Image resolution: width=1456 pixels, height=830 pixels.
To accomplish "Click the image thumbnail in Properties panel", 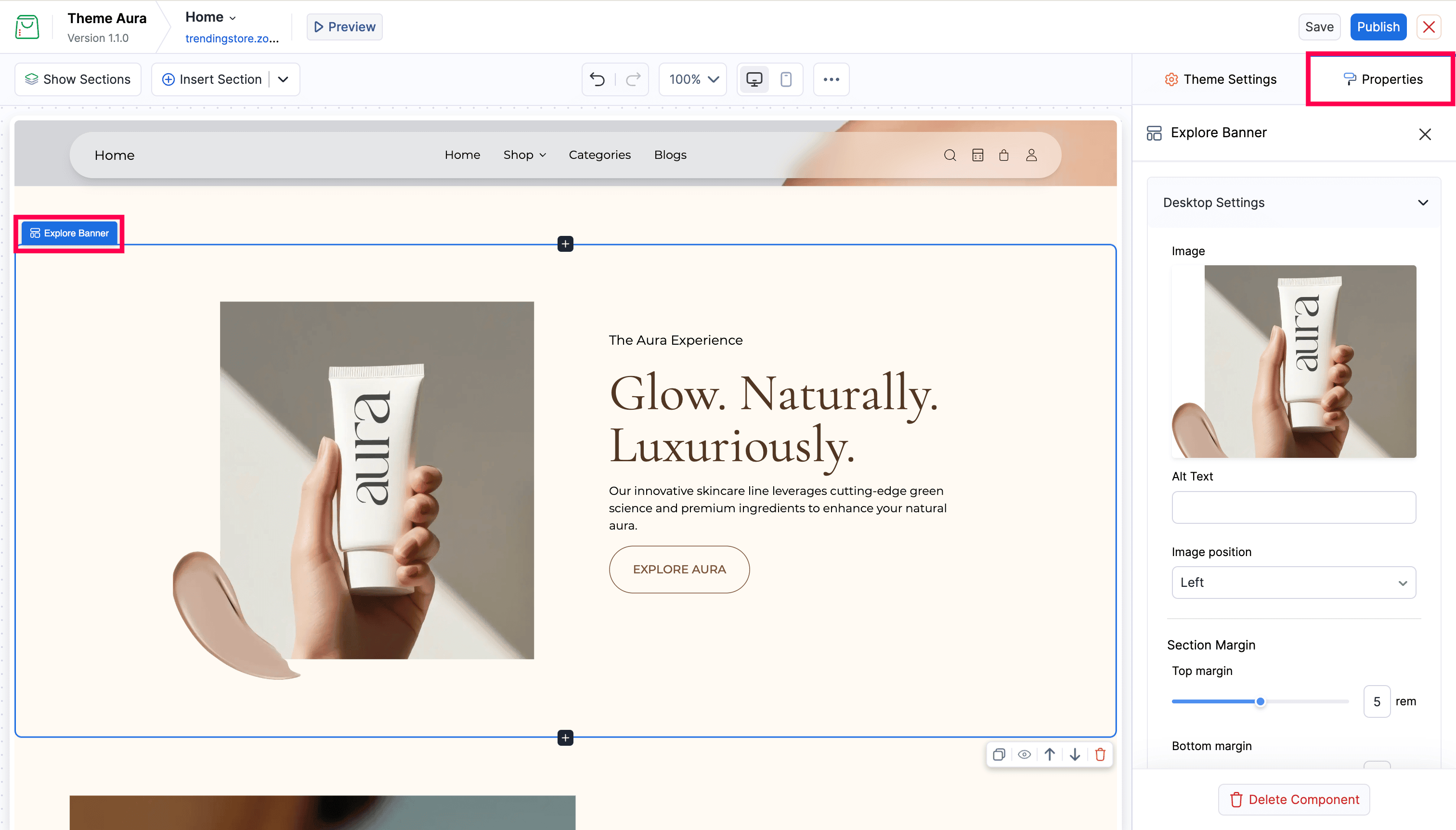I will 1294,362.
